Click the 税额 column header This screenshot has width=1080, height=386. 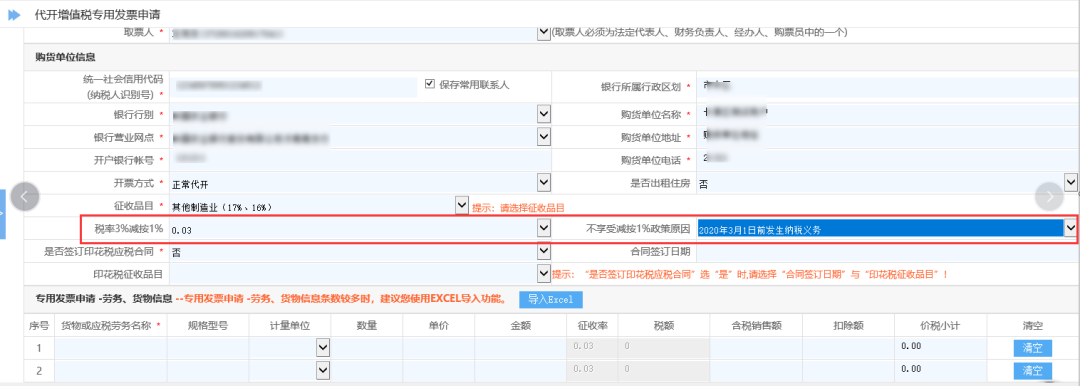pyautogui.click(x=664, y=325)
